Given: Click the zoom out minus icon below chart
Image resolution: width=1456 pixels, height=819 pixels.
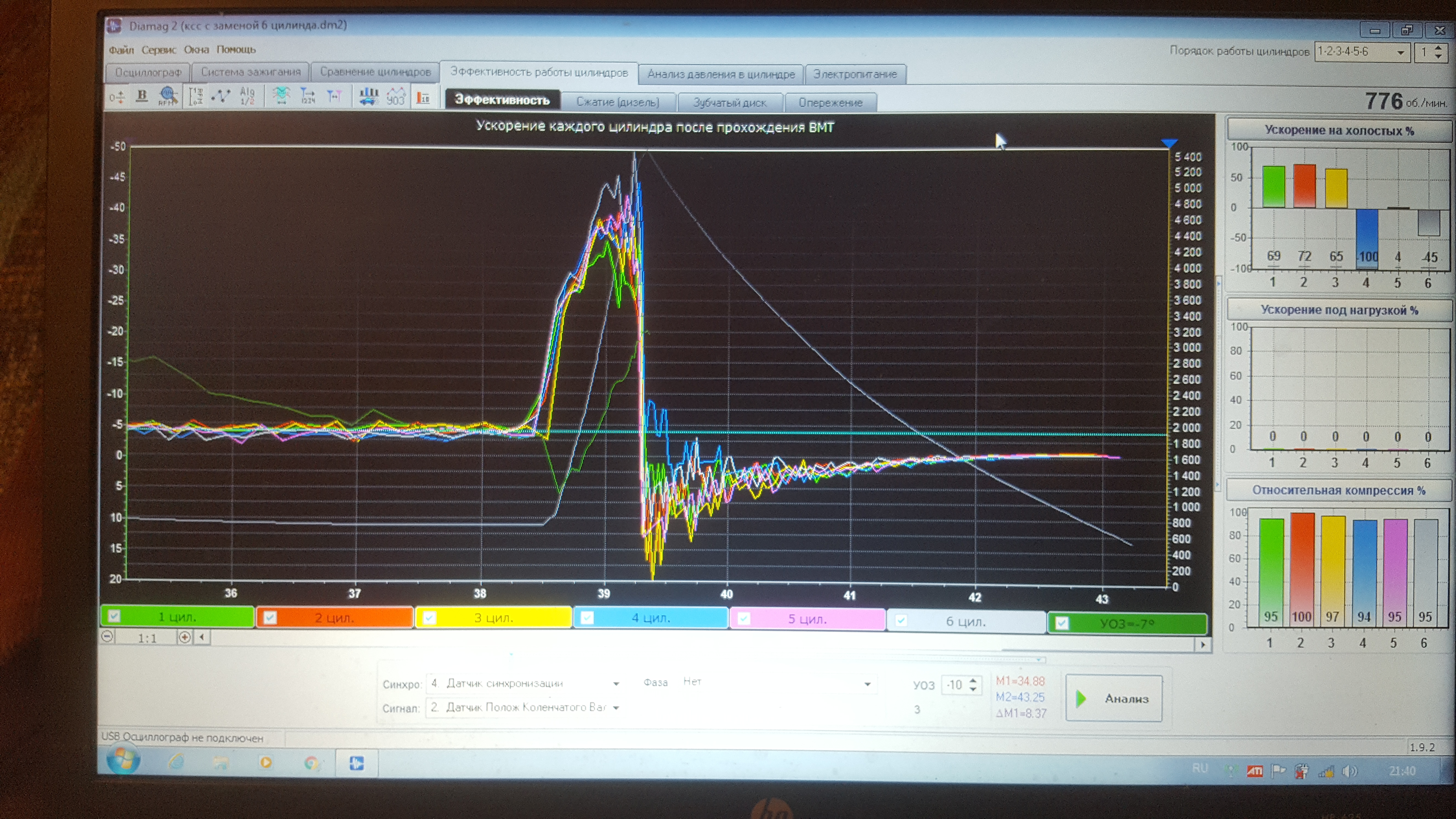Looking at the screenshot, I should pyautogui.click(x=107, y=636).
